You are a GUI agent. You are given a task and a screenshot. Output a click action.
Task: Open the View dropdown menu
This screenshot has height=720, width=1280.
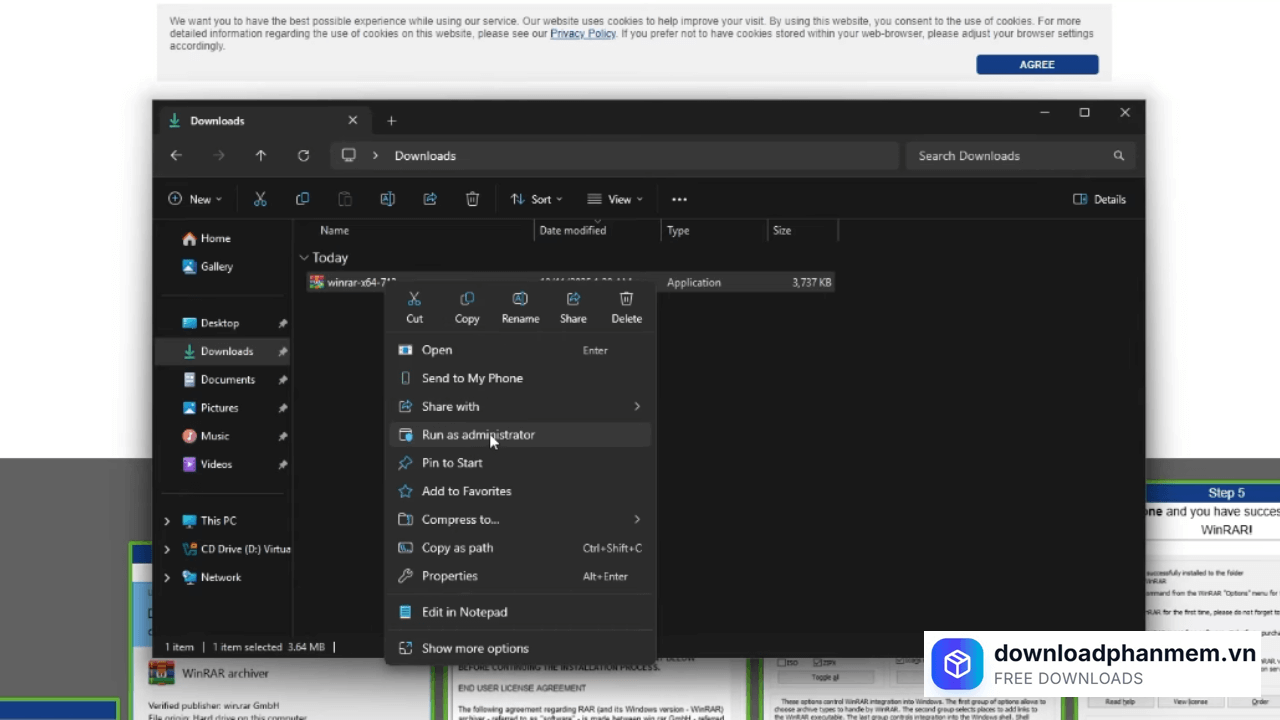[614, 199]
